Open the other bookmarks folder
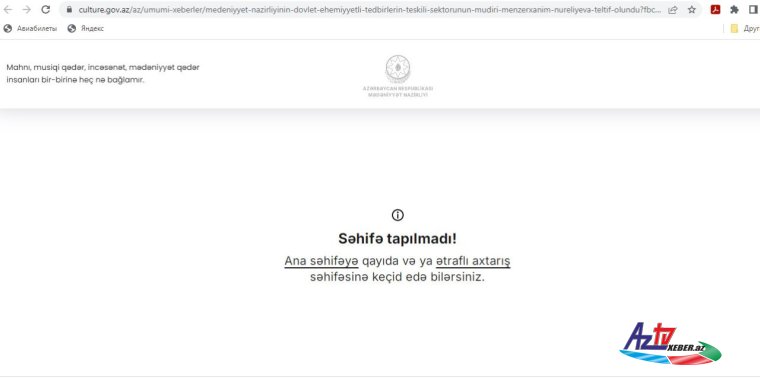The image size is (760, 378). pyautogui.click(x=744, y=29)
